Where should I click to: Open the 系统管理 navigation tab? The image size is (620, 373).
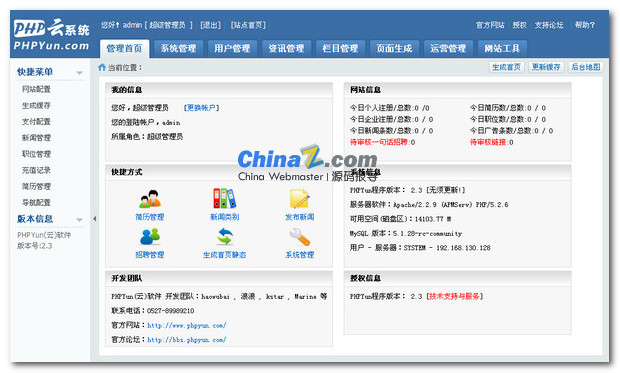point(178,49)
